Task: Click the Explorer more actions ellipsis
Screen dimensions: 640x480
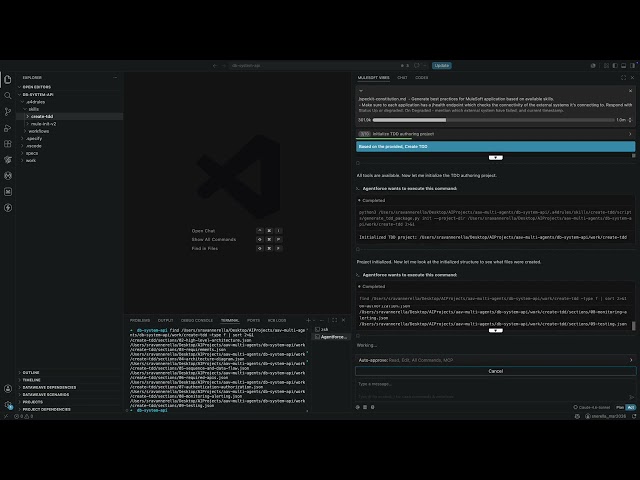Action: click(115, 78)
